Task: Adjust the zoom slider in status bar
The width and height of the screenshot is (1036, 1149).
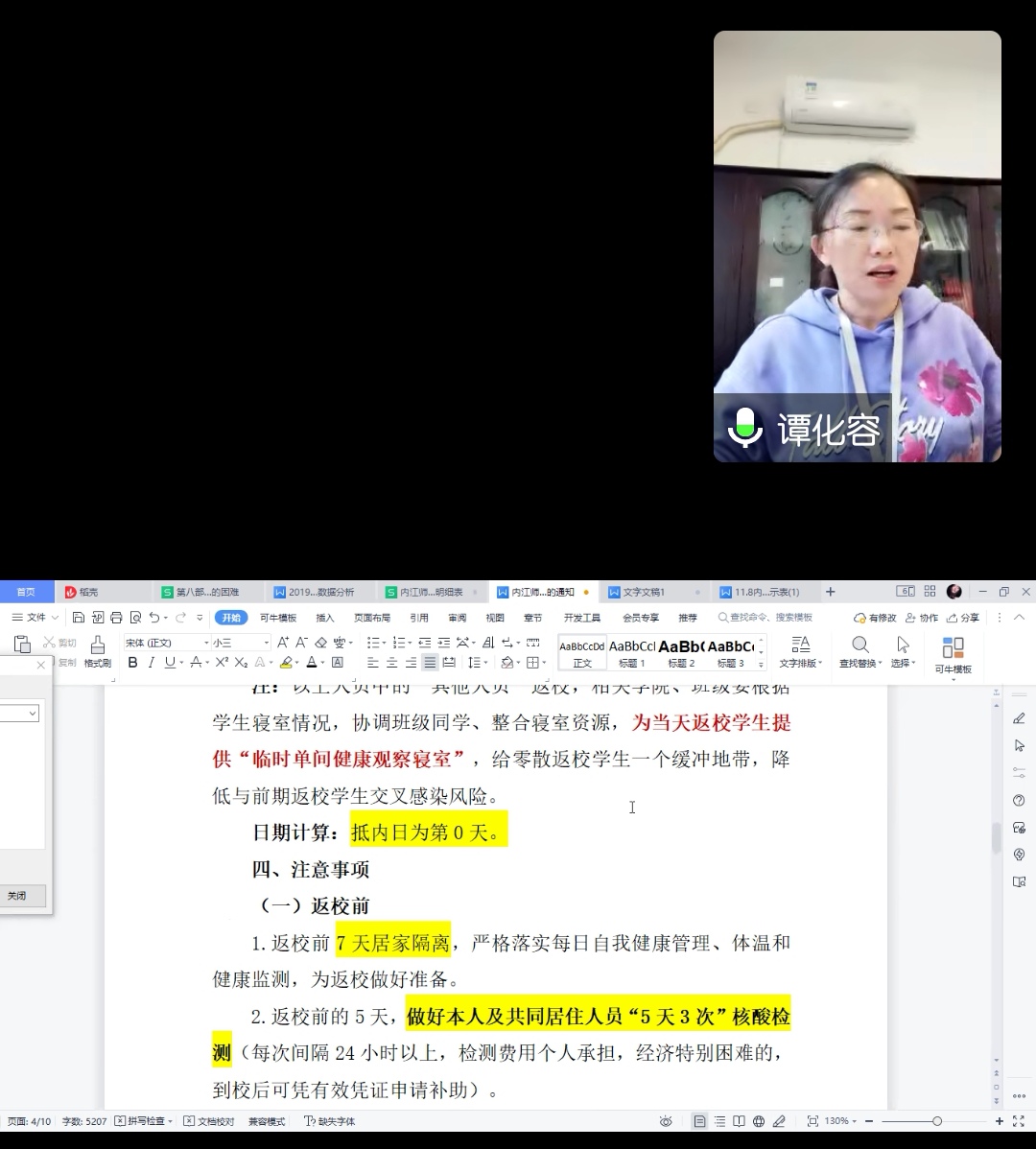Action: point(937,1121)
